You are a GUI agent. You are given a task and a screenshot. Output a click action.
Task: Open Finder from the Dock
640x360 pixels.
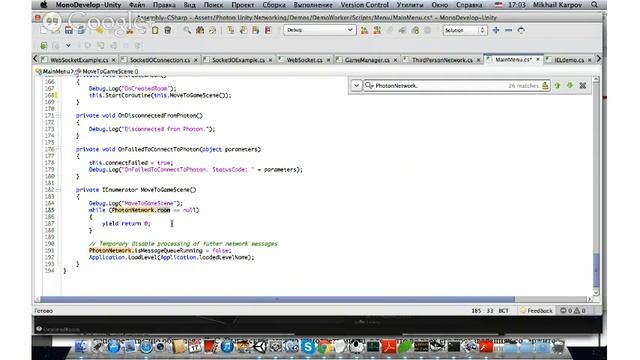click(81, 347)
